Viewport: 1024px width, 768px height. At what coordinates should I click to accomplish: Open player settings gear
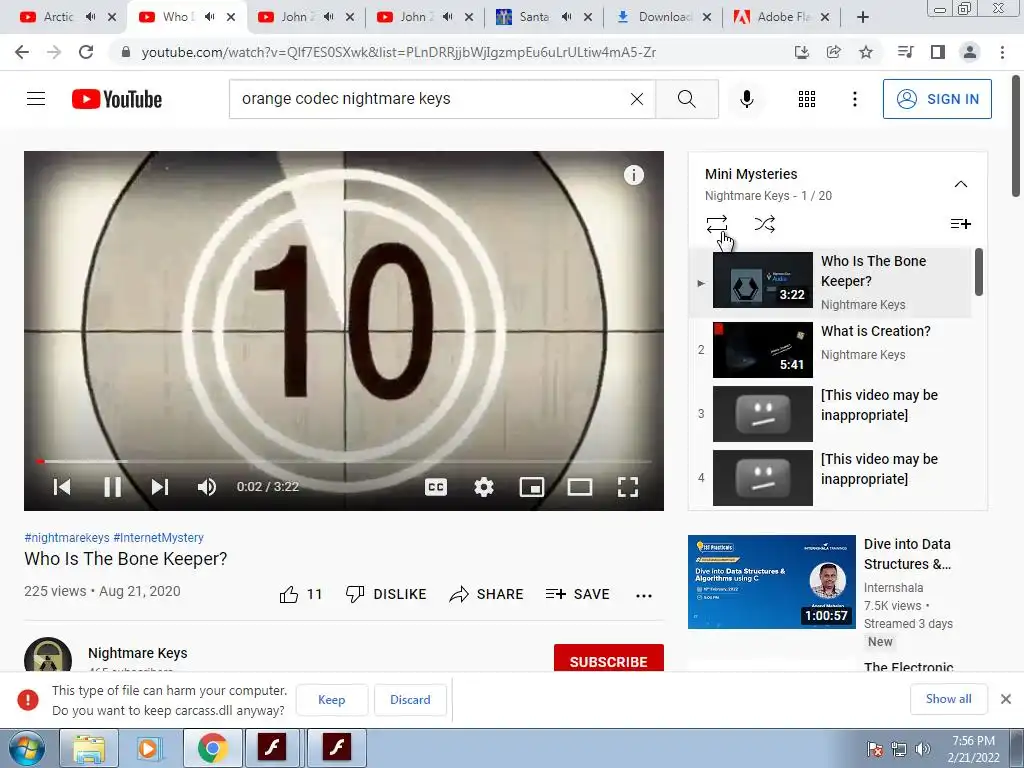point(484,487)
